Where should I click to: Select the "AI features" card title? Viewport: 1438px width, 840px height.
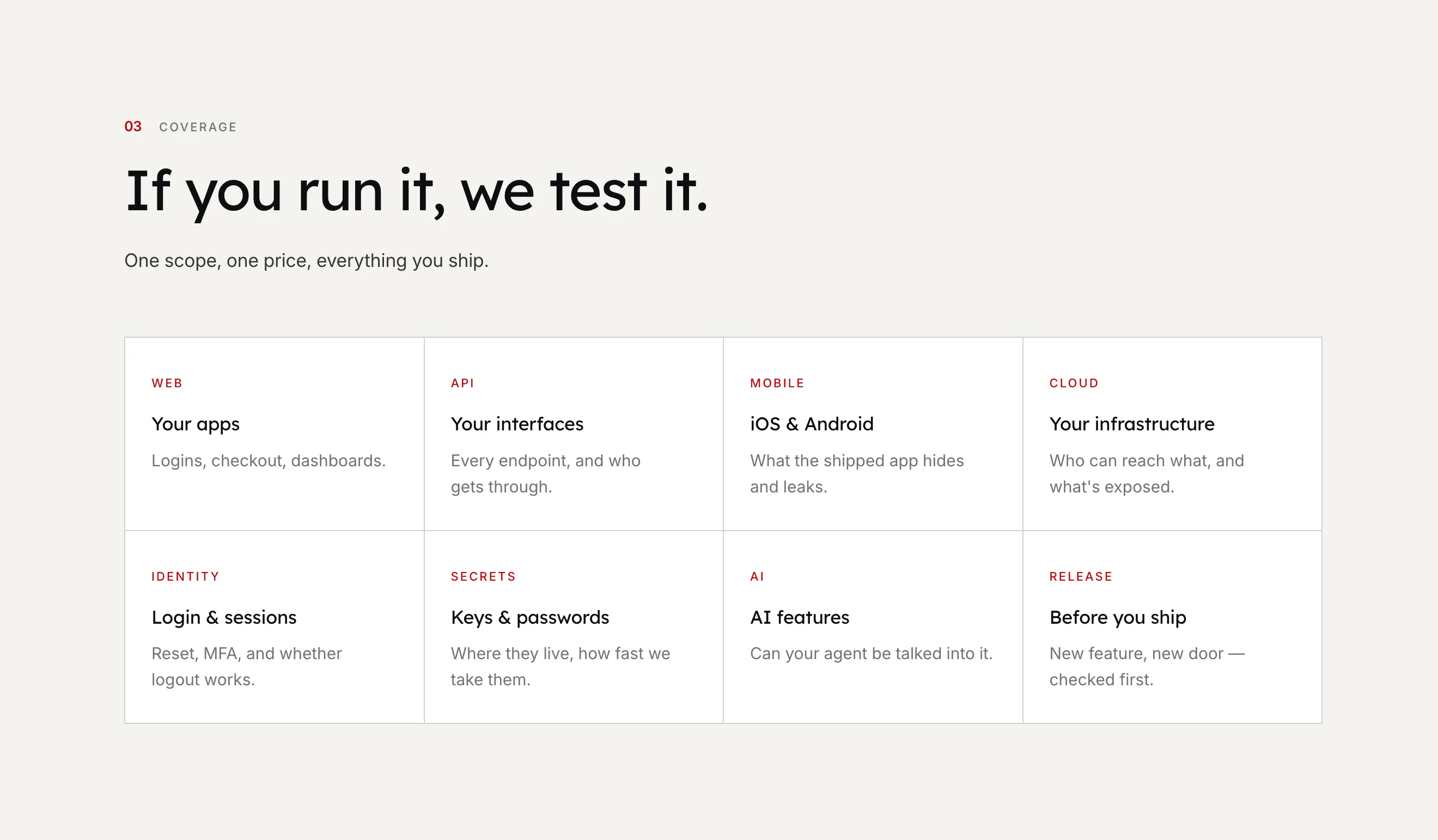click(800, 617)
